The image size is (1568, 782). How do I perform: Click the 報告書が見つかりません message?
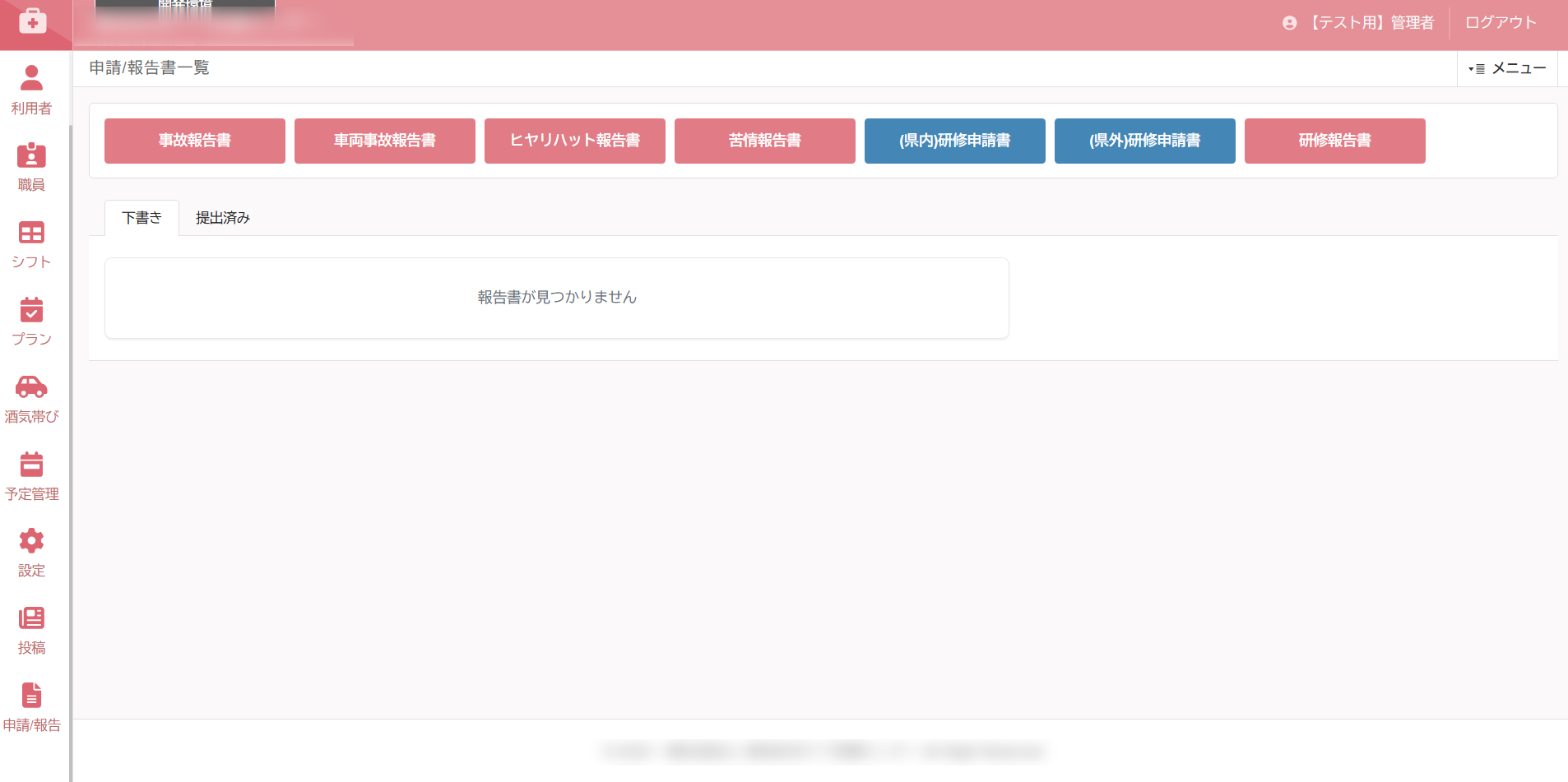point(557,298)
